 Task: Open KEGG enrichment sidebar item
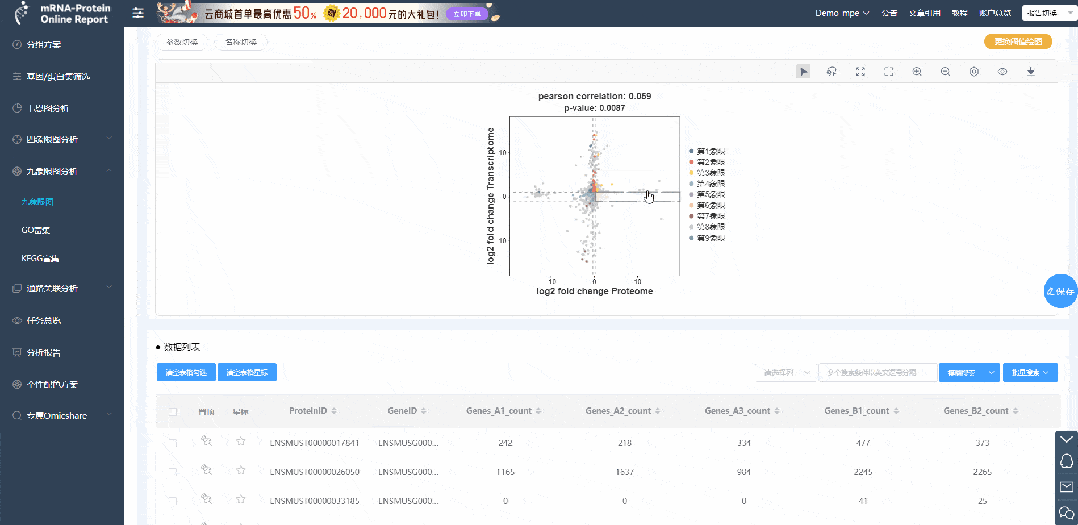[39, 258]
